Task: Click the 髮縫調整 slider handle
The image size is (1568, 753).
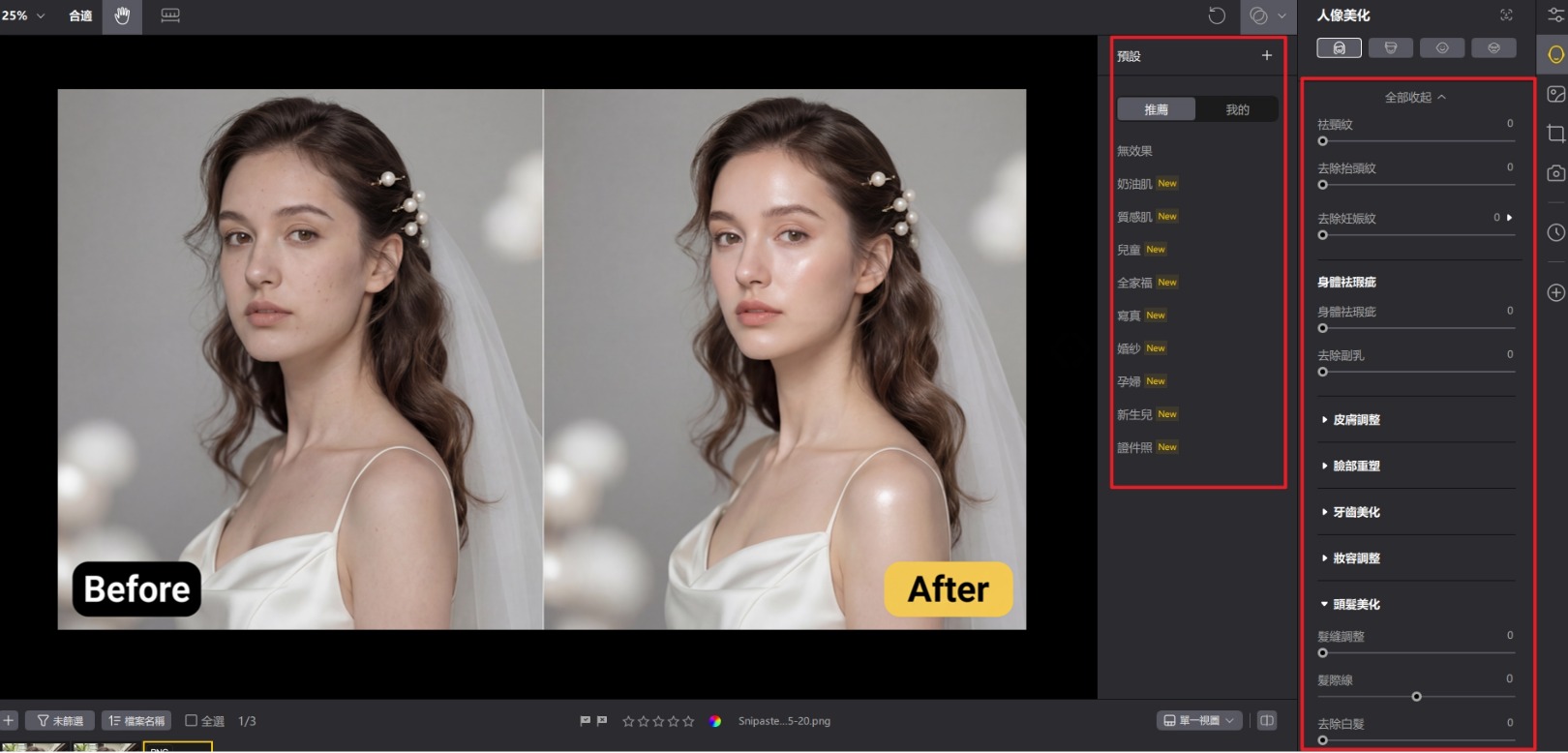Action: (x=1322, y=652)
